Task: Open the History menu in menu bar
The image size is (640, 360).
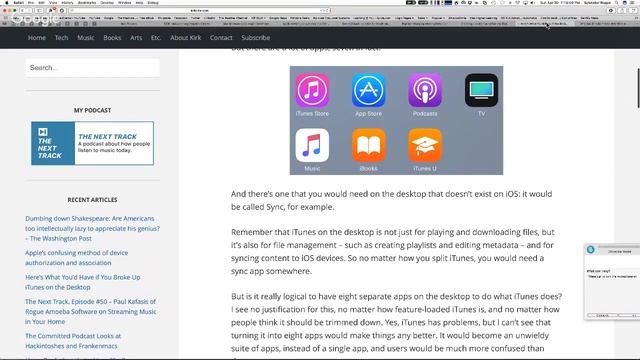Action: pyautogui.click(x=67, y=3)
